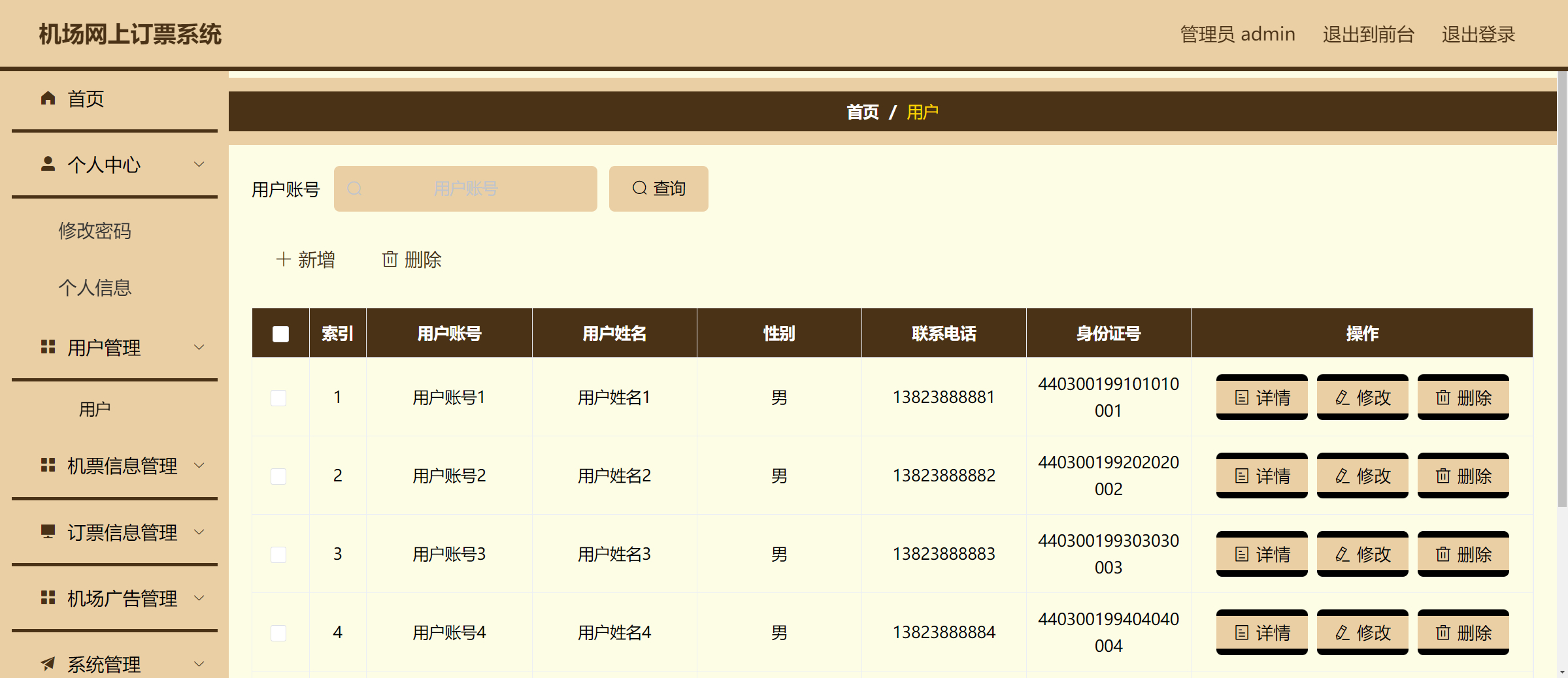Click the grid icon beside 机场广告管理

(48, 598)
